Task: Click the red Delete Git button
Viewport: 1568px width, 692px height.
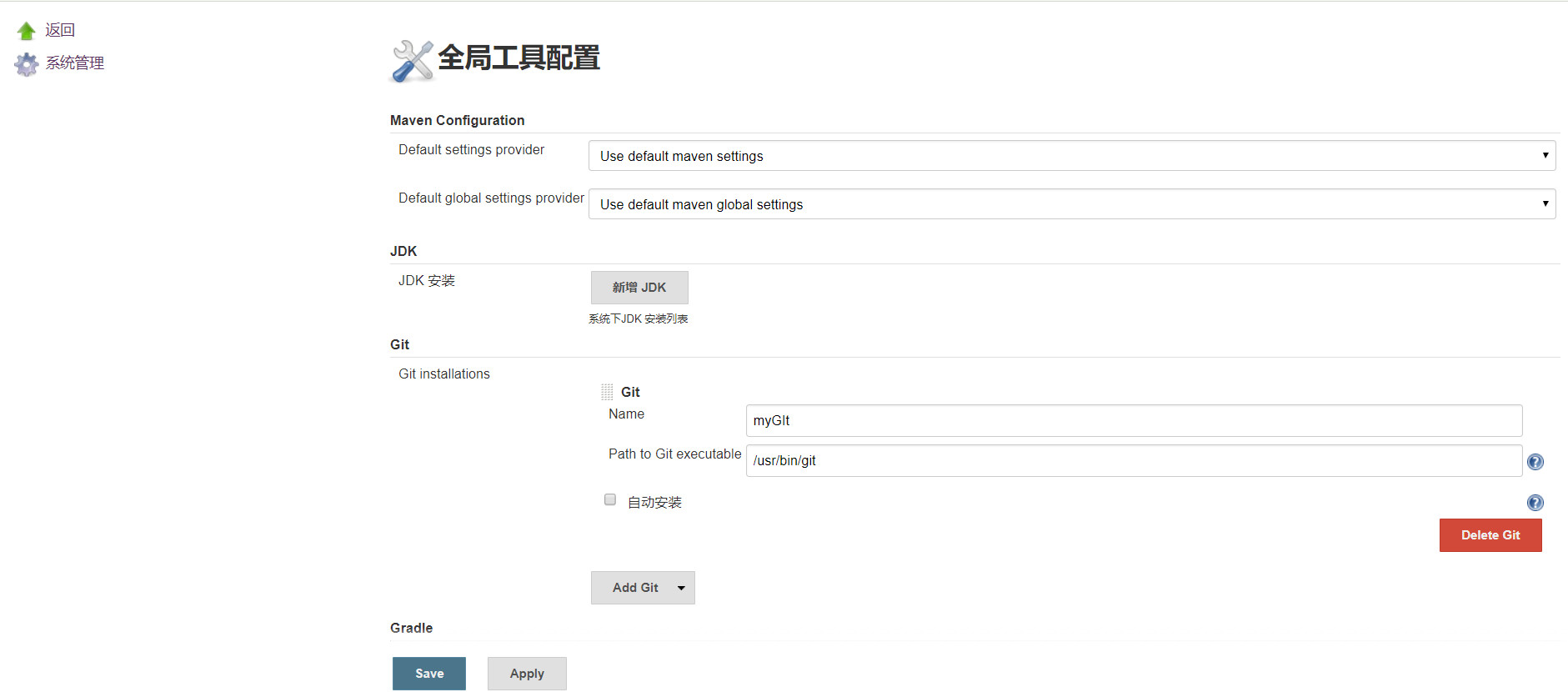Action: [1490, 535]
